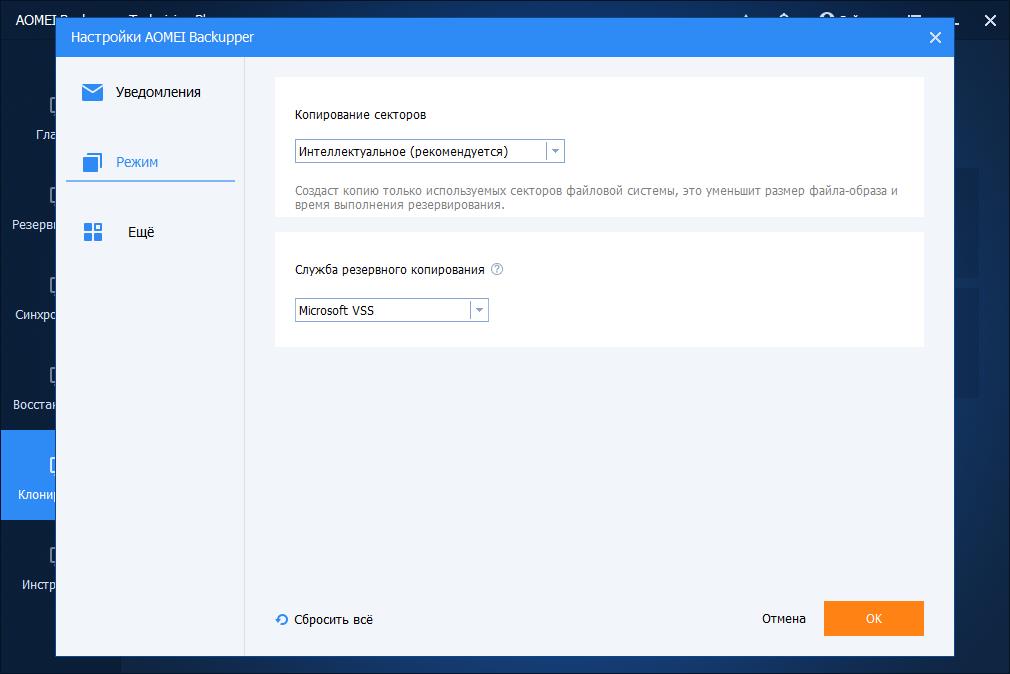Image resolution: width=1010 pixels, height=674 pixels.
Task: Click the Восстановление icon in main sidebar
Action: coord(51,375)
